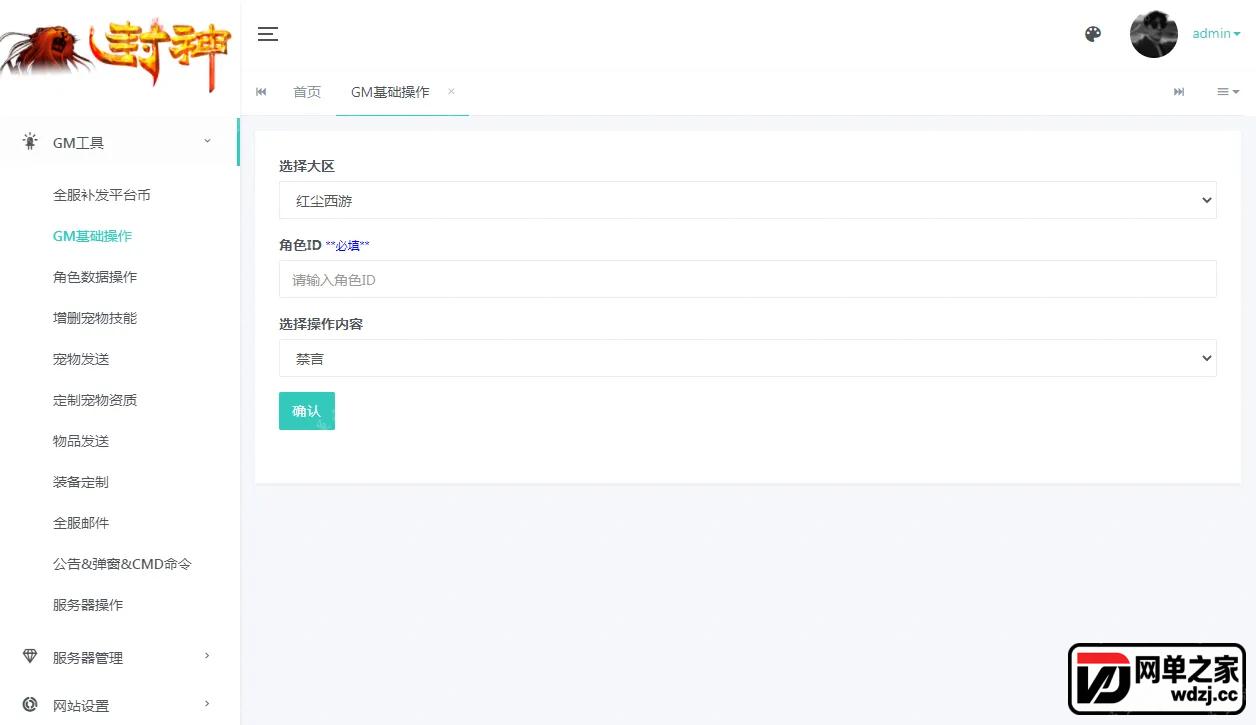This screenshot has width=1256, height=725.
Task: Open GM基础操作 in the sidebar
Action: (x=92, y=236)
